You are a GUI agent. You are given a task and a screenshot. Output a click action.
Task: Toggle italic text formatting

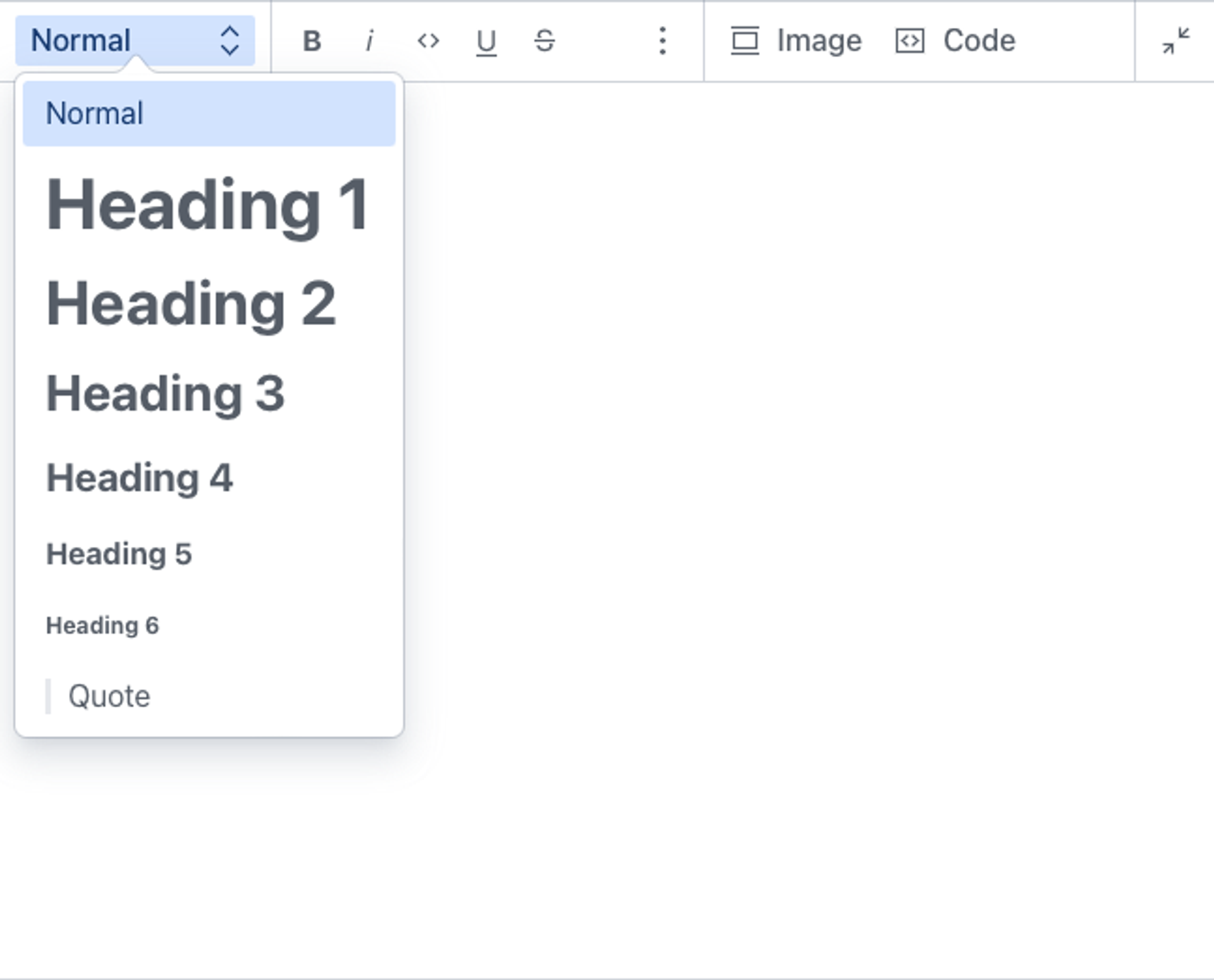(370, 41)
